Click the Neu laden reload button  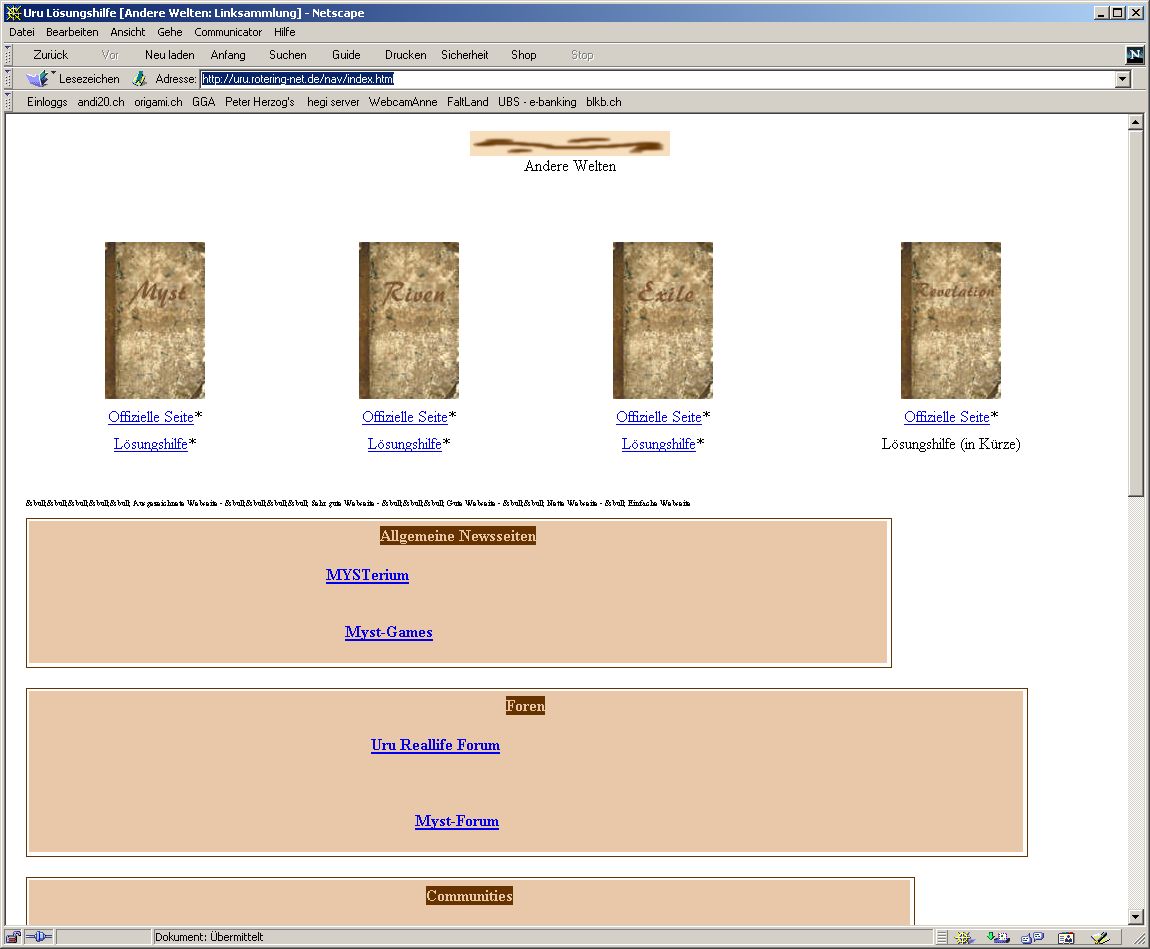169,55
